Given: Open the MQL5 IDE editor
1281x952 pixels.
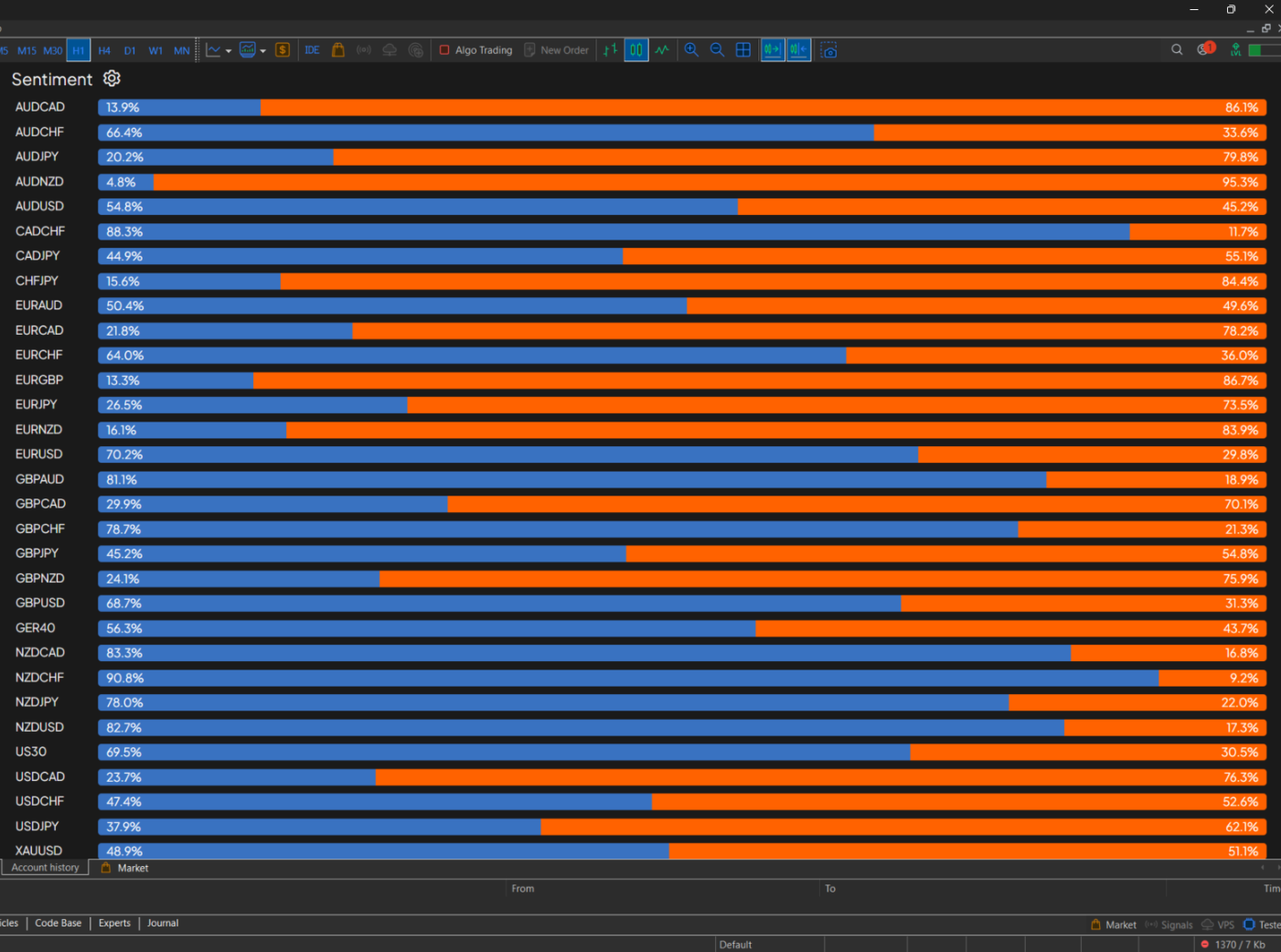Looking at the screenshot, I should [x=312, y=50].
